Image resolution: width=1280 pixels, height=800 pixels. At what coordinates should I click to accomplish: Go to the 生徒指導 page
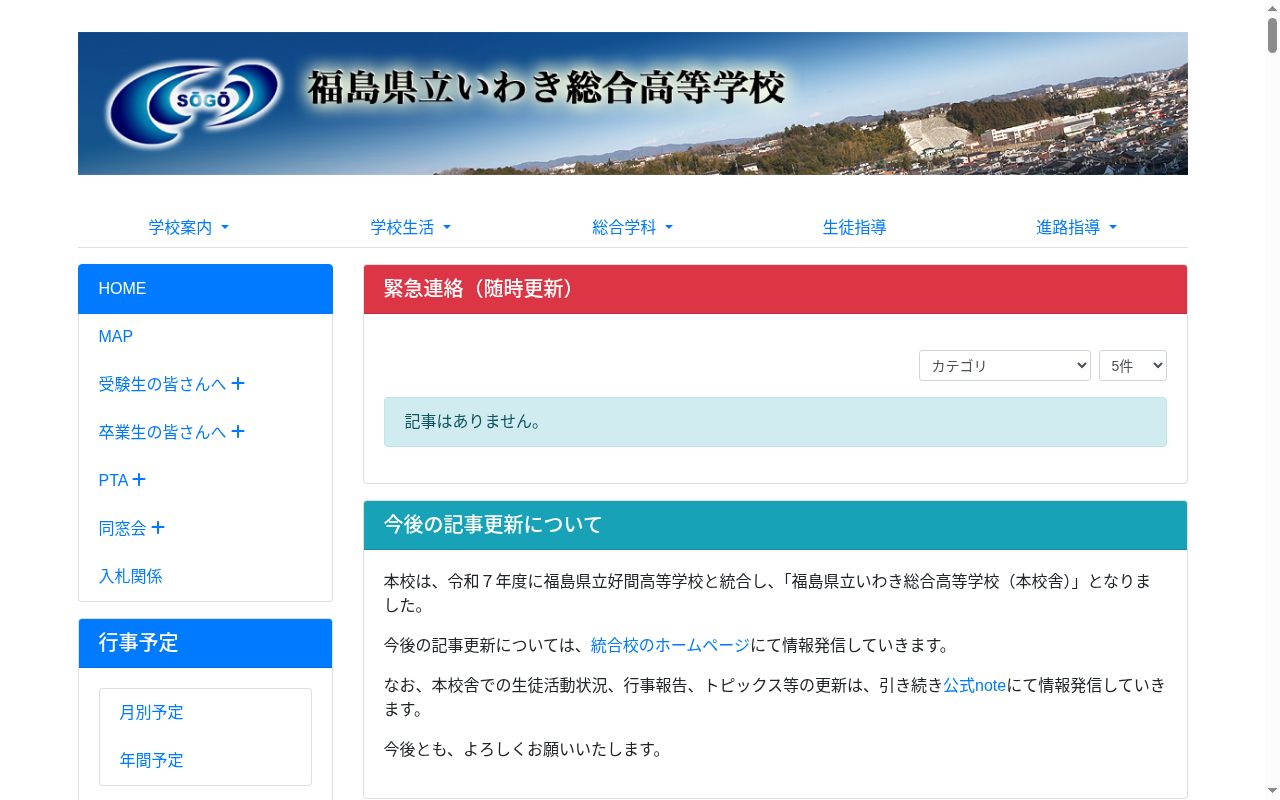tap(855, 228)
